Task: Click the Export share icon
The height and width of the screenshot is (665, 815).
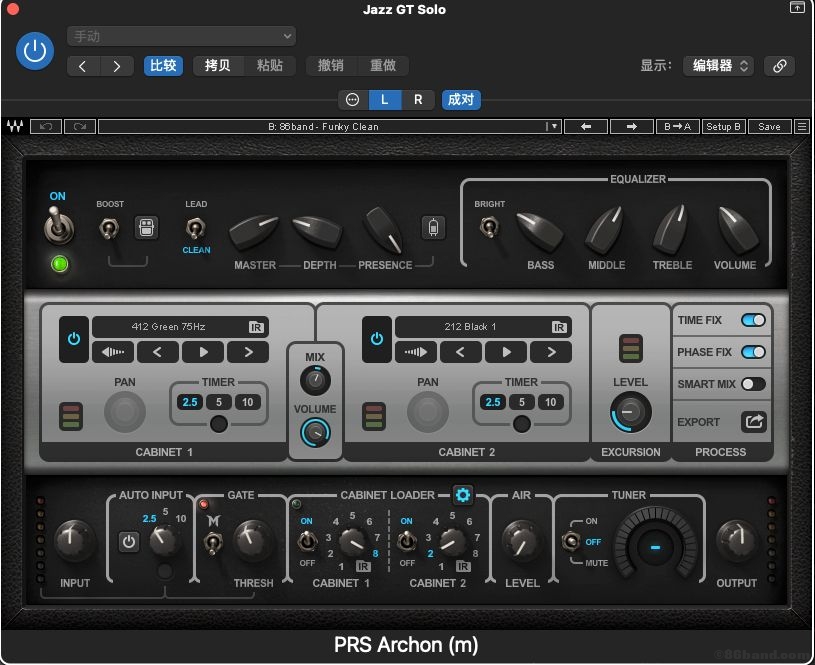Action: click(753, 422)
